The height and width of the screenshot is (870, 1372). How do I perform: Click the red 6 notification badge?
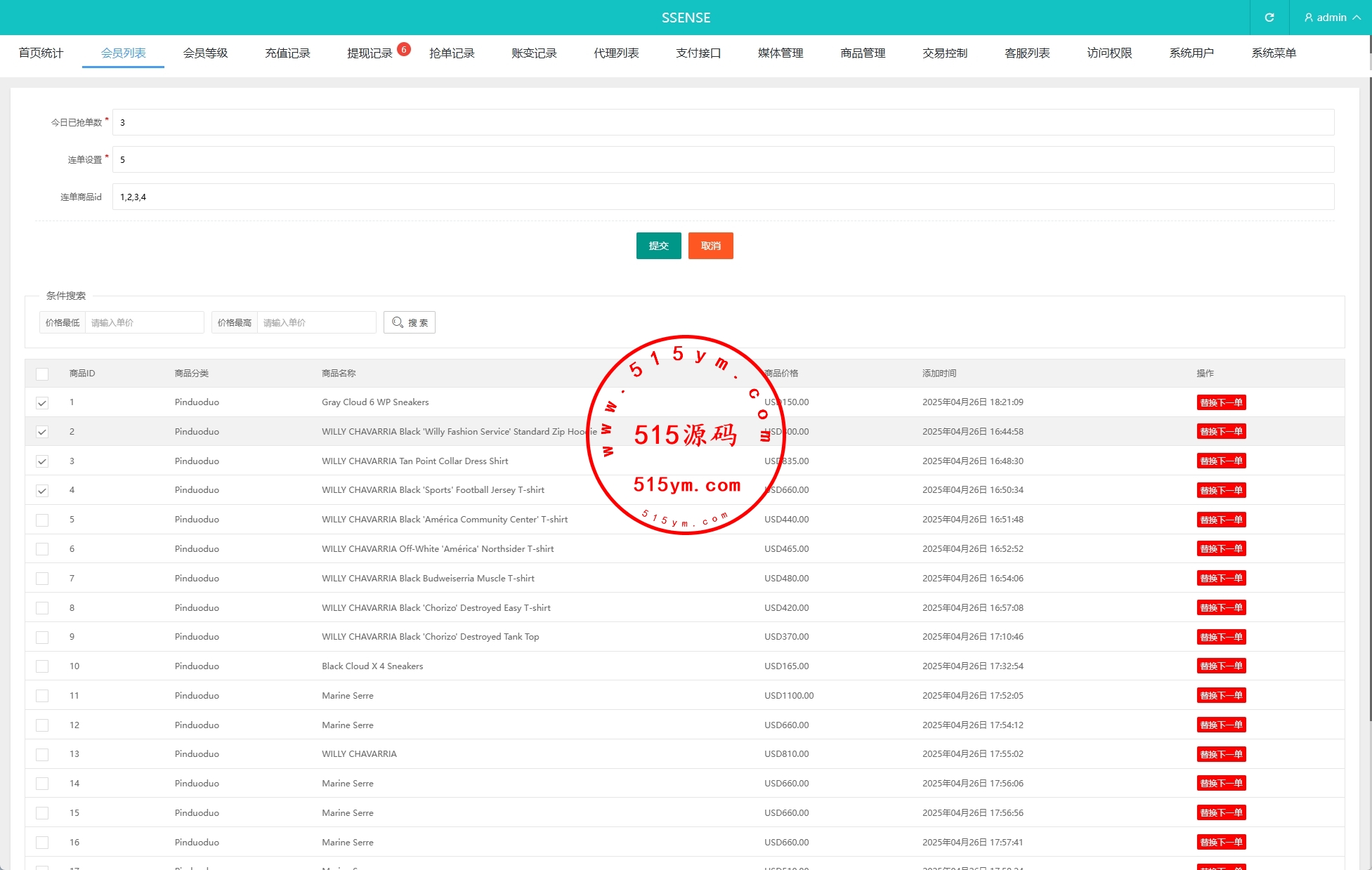pyautogui.click(x=404, y=49)
